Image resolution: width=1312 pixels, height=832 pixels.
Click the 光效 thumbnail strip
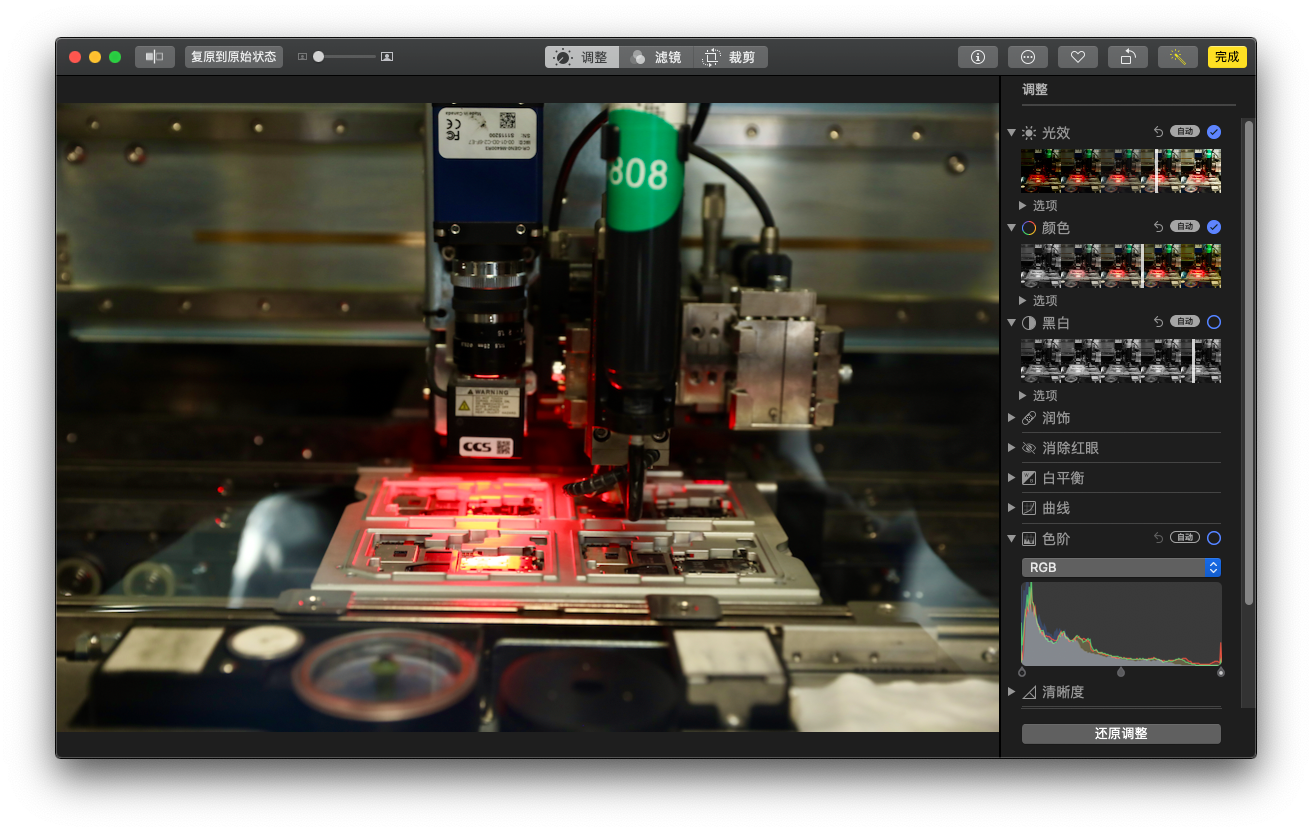(1120, 171)
